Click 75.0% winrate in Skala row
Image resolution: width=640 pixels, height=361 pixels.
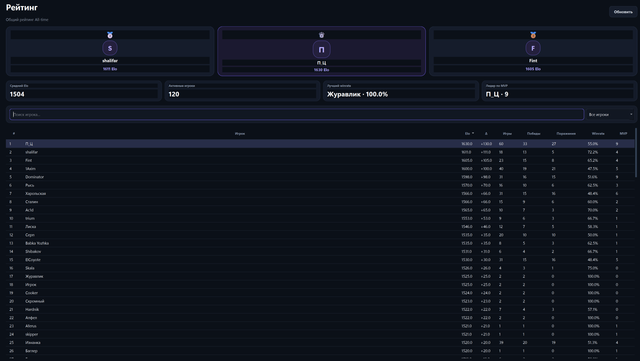593,268
